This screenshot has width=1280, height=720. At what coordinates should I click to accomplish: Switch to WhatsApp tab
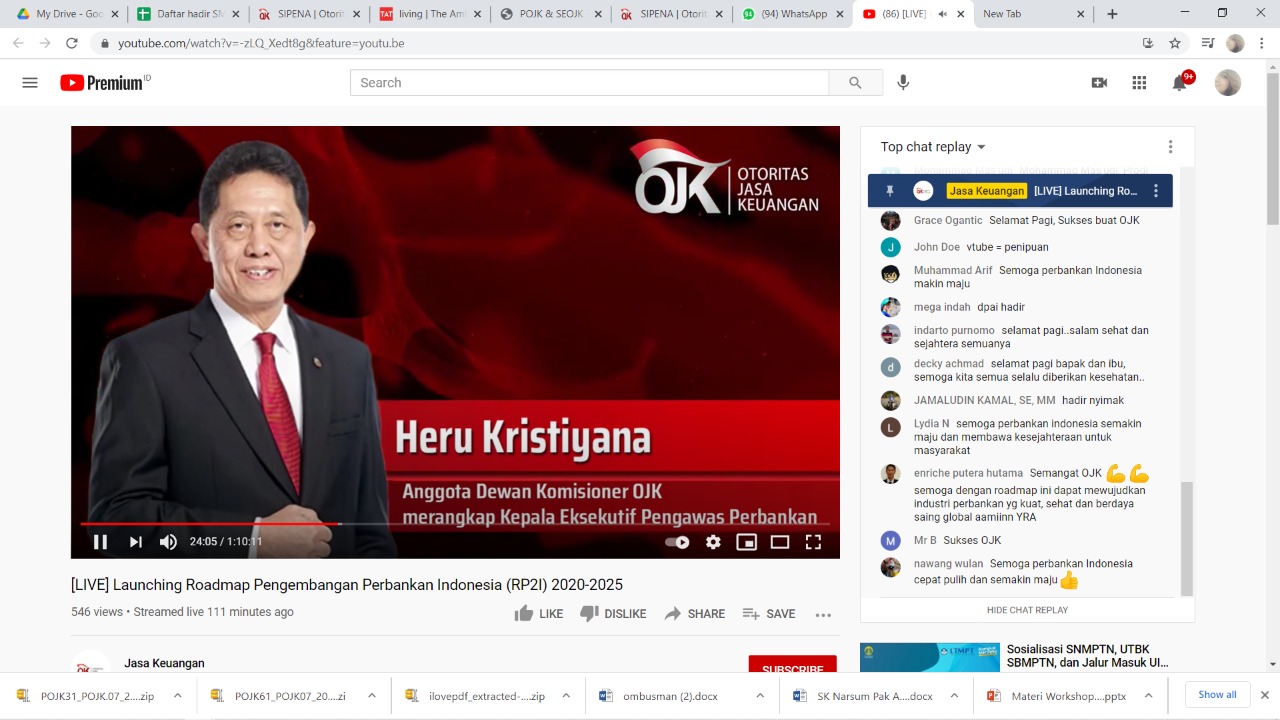click(x=792, y=14)
